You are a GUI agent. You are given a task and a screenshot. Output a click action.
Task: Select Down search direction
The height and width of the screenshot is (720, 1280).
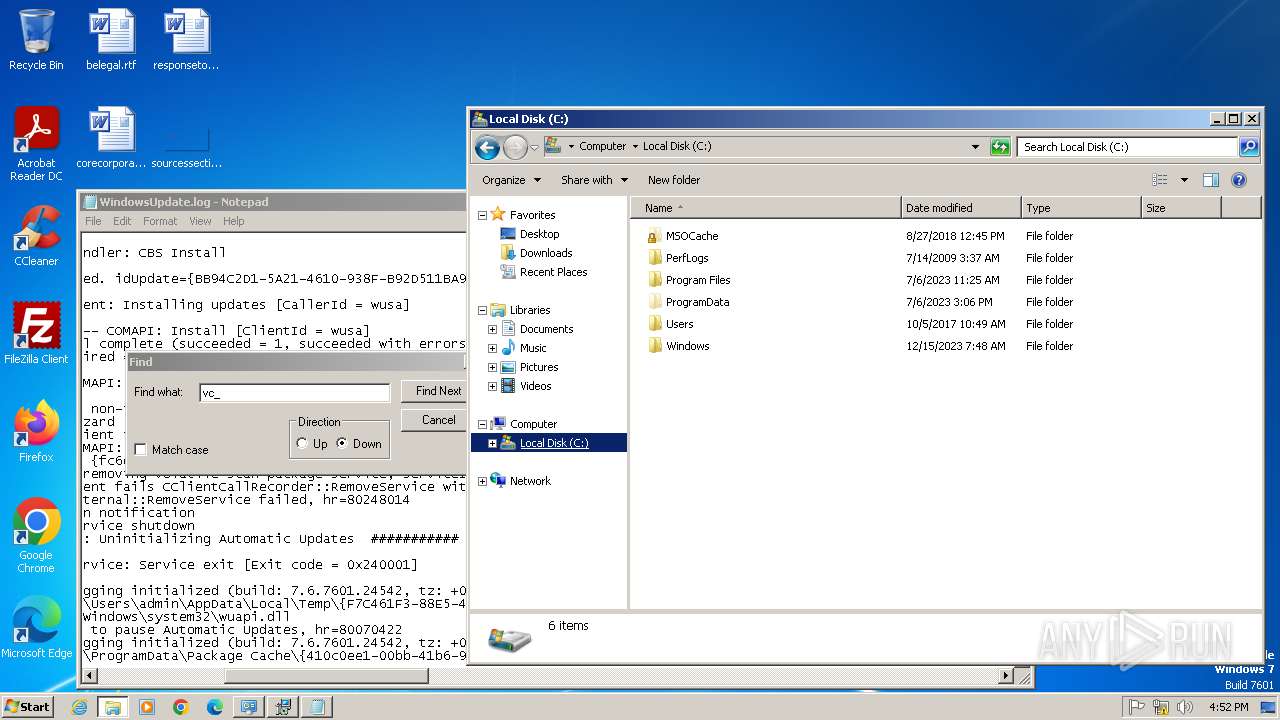tap(343, 444)
